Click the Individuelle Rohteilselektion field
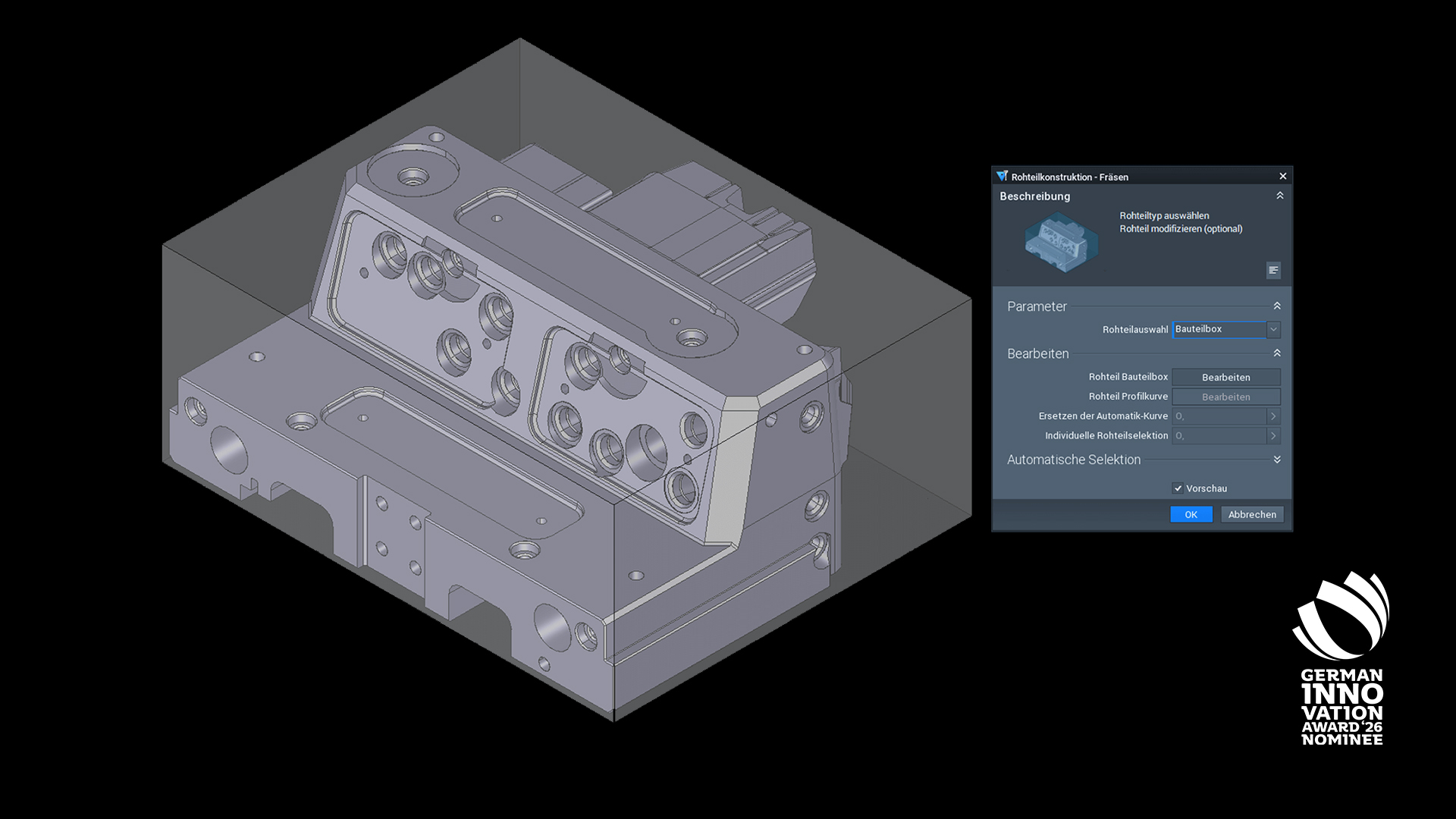The height and width of the screenshot is (819, 1456). [1218, 436]
